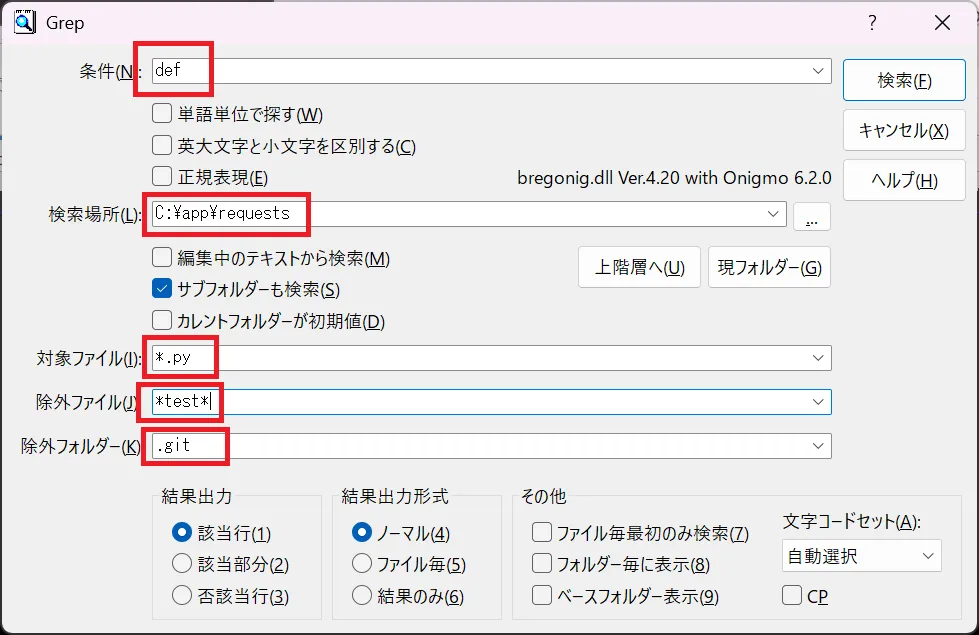The height and width of the screenshot is (635, 979).
Task: Expand the 対象ファイル dropdown list
Action: (818, 358)
